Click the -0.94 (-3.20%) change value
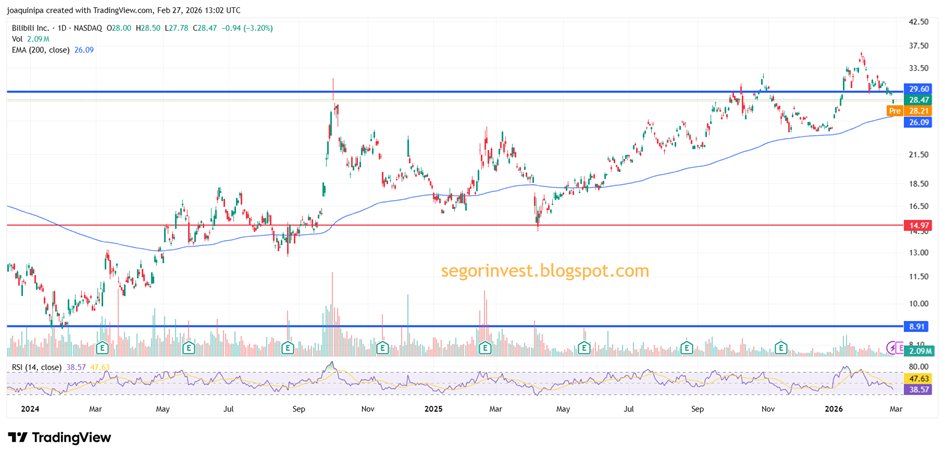945x457 pixels. coord(246,28)
